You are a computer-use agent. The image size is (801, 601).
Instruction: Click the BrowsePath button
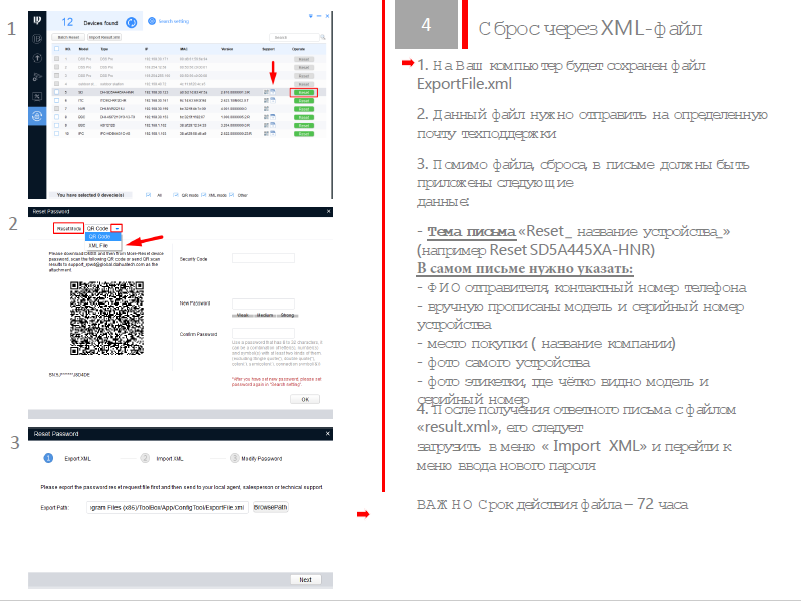tap(270, 508)
